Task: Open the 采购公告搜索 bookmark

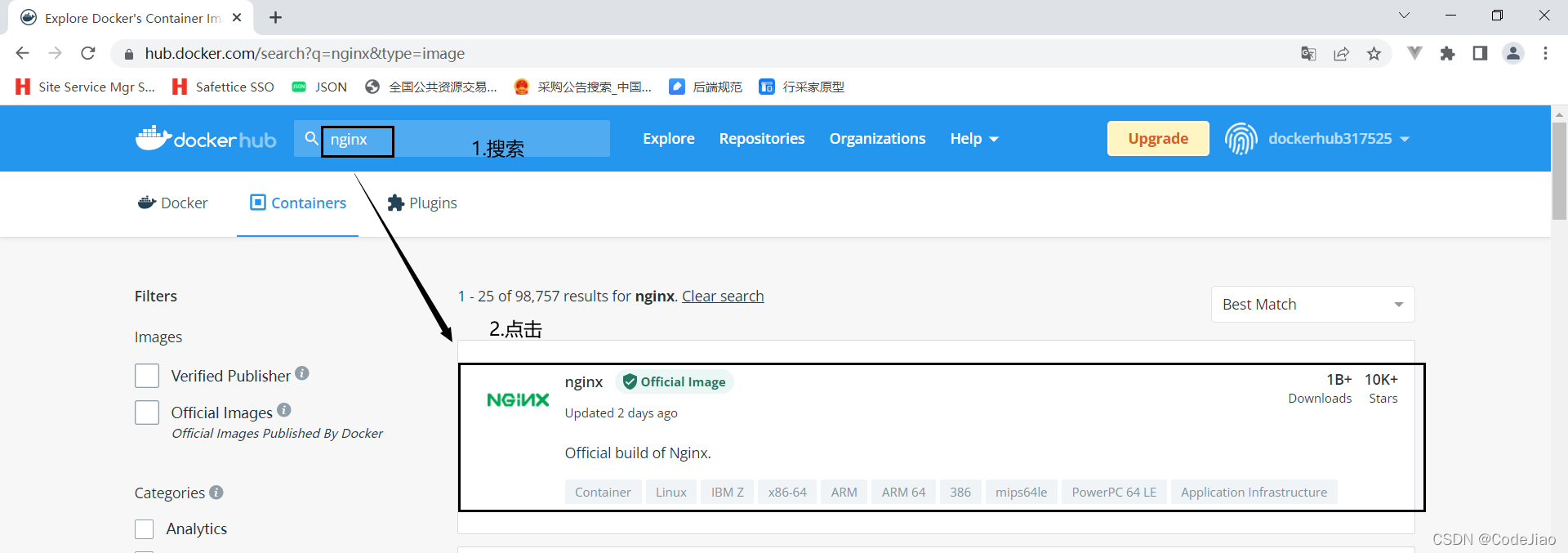Action: [583, 87]
